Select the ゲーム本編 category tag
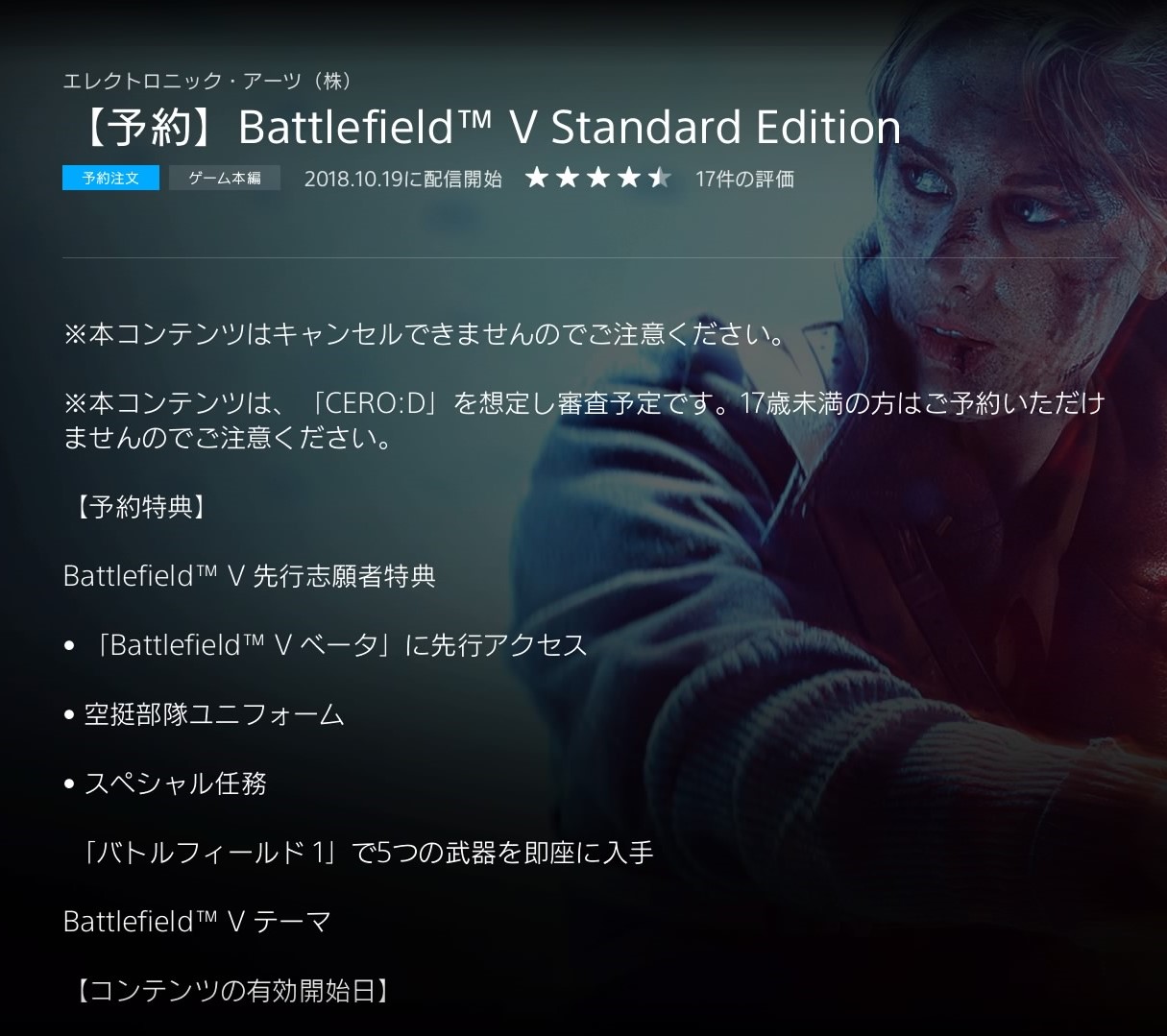The height and width of the screenshot is (1036, 1167). click(x=225, y=178)
